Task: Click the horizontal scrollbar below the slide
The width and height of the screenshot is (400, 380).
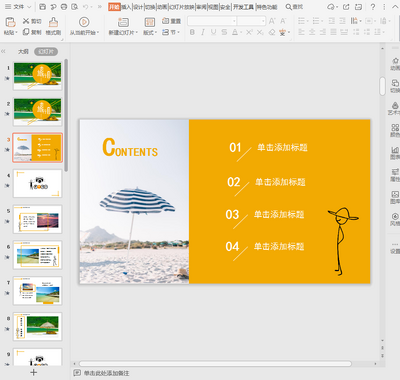Action: tap(215, 364)
